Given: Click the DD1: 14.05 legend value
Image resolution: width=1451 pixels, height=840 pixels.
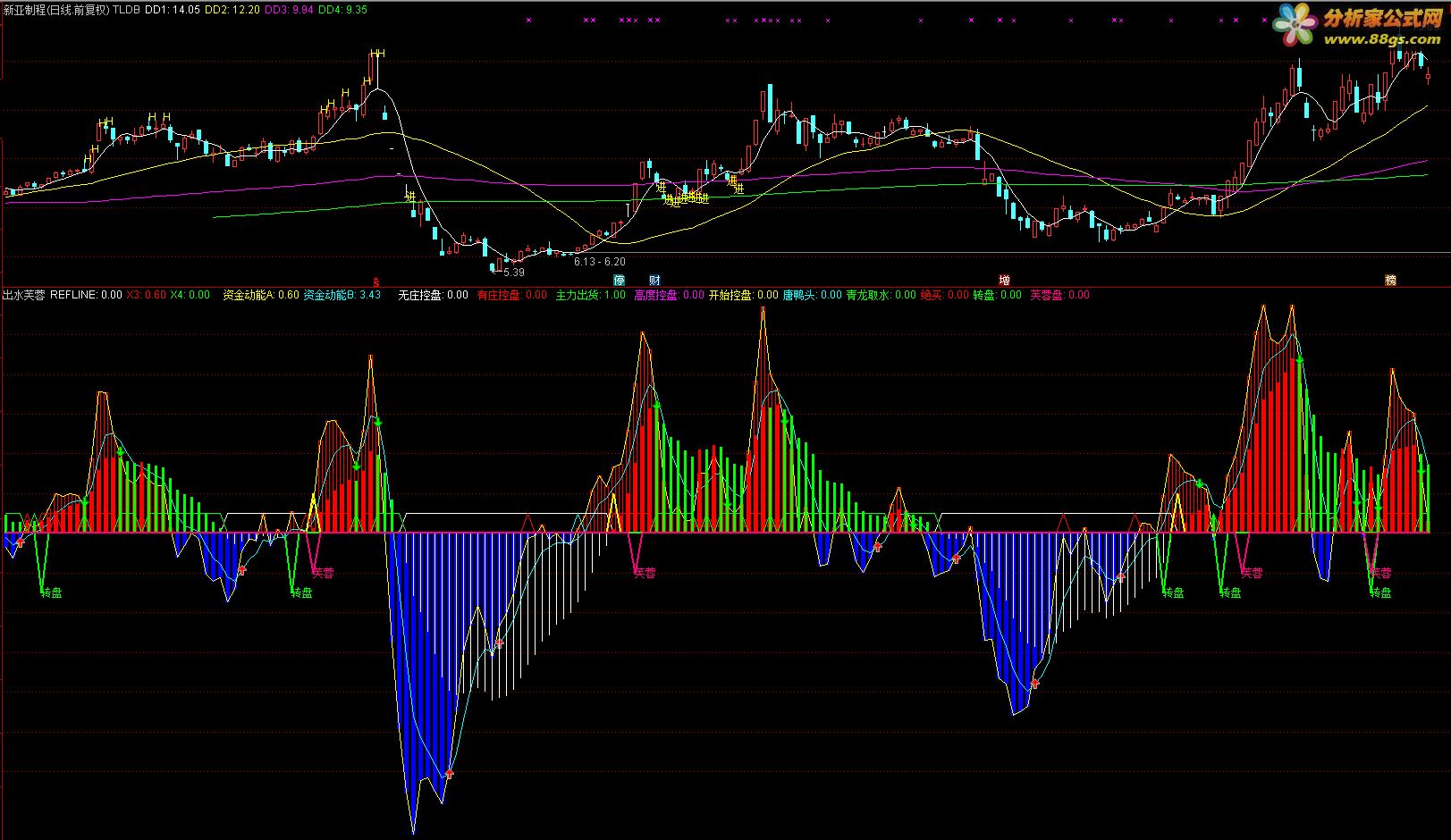Looking at the screenshot, I should 173,10.
